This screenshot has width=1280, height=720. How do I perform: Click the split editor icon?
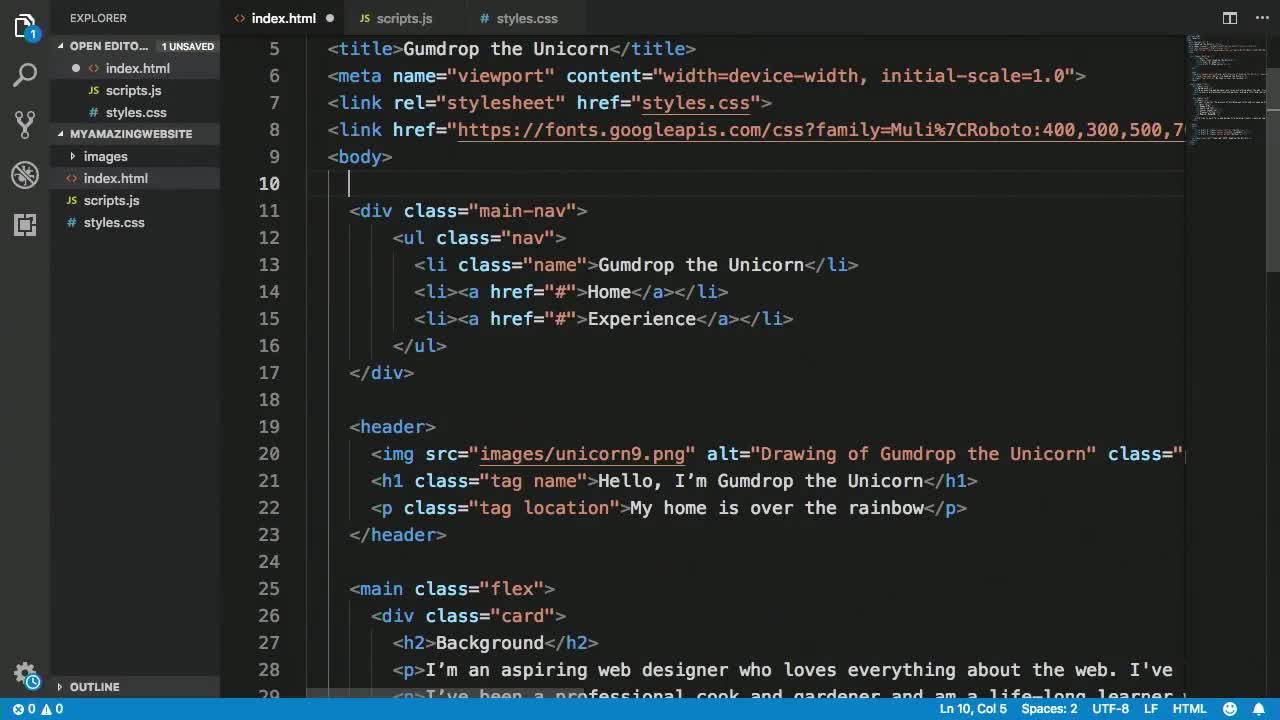pyautogui.click(x=1229, y=18)
